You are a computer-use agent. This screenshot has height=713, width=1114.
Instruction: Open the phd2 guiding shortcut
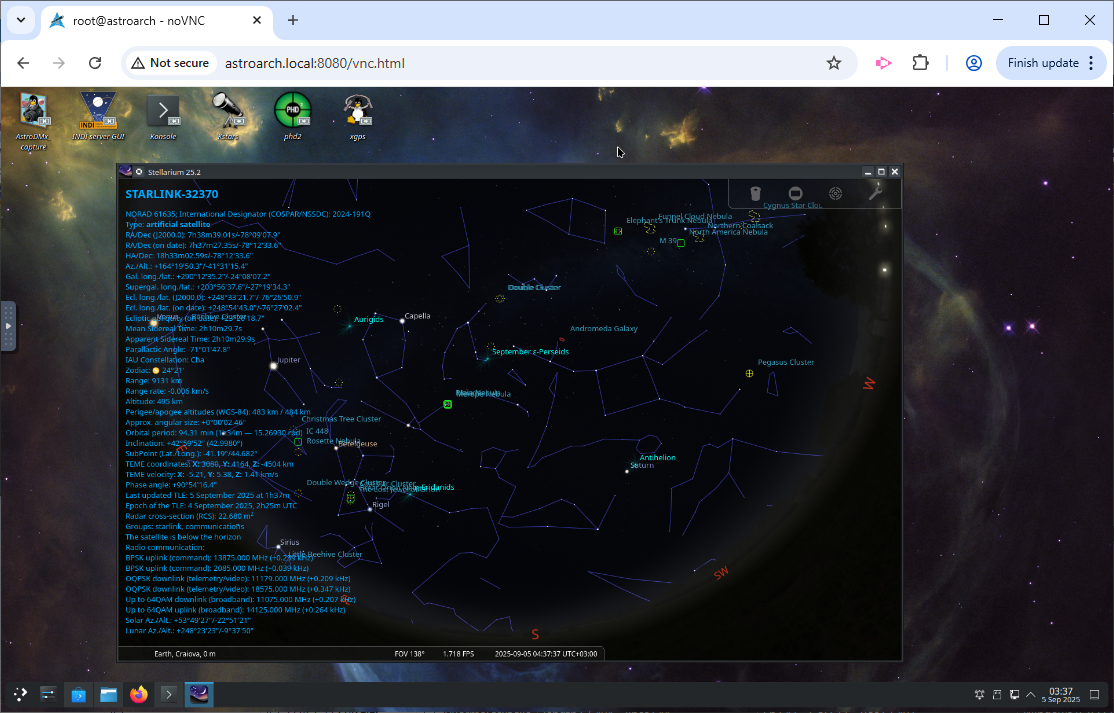point(293,116)
